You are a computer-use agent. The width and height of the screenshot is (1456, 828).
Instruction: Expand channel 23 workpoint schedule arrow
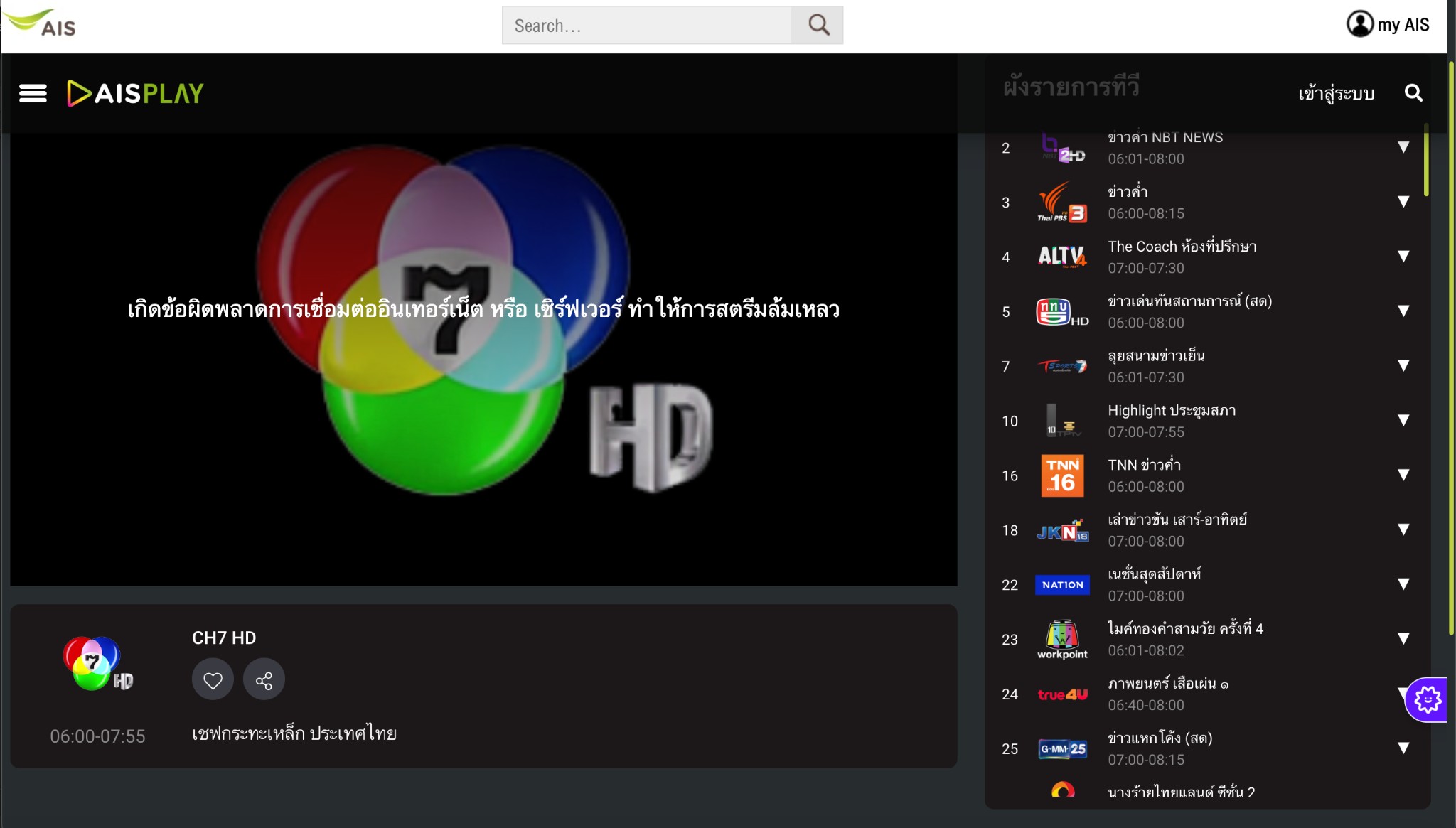[x=1403, y=639]
